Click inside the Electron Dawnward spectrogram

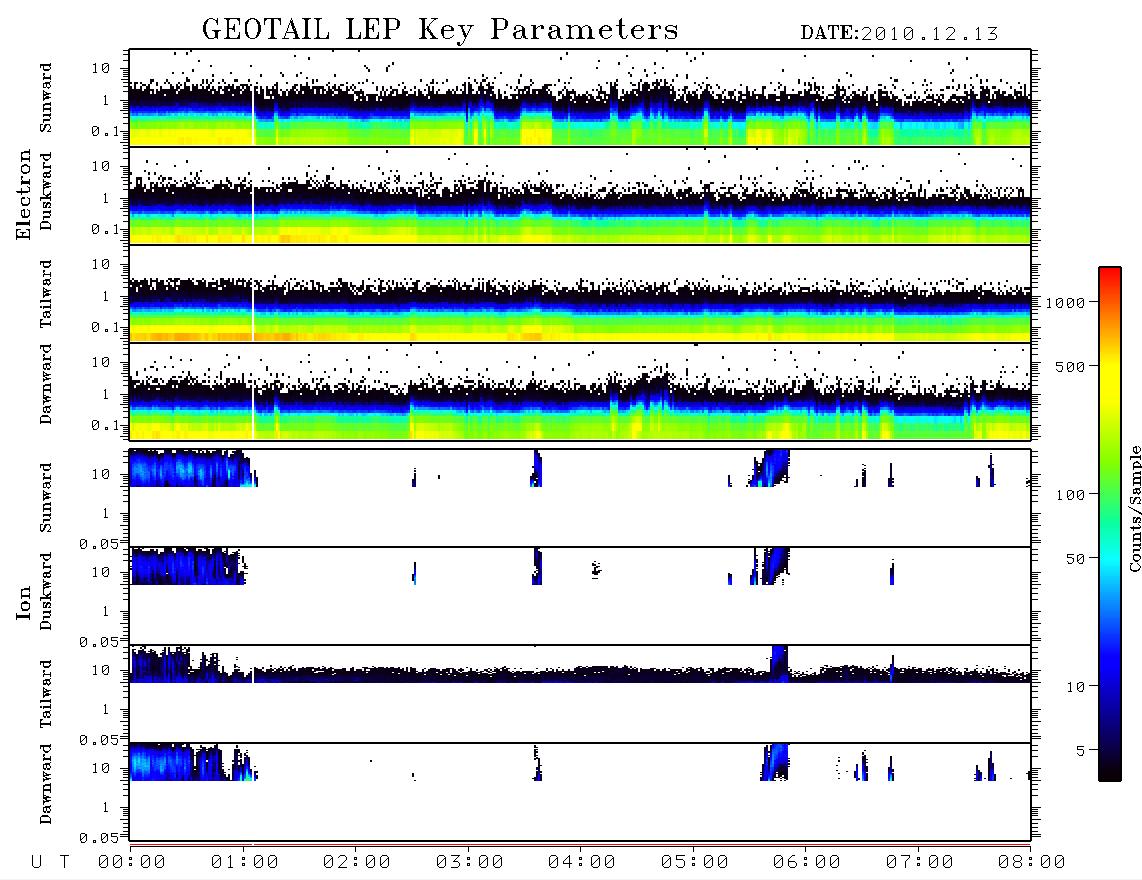(x=580, y=391)
